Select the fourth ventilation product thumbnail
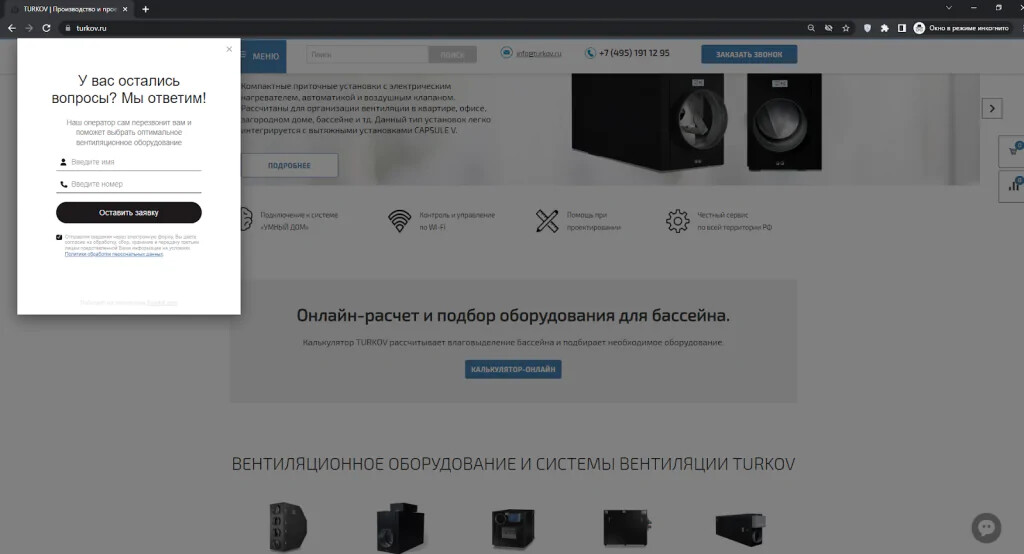 coord(626,528)
